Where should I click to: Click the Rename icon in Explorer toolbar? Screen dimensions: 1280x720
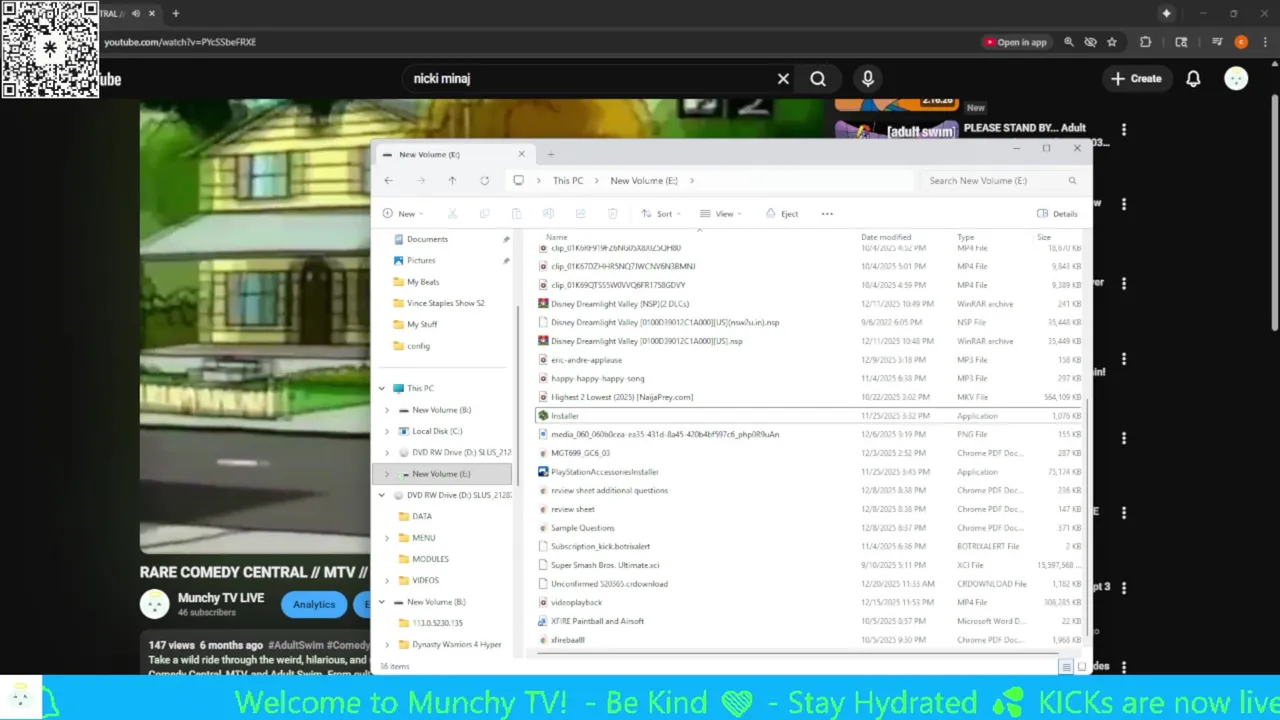coord(548,214)
